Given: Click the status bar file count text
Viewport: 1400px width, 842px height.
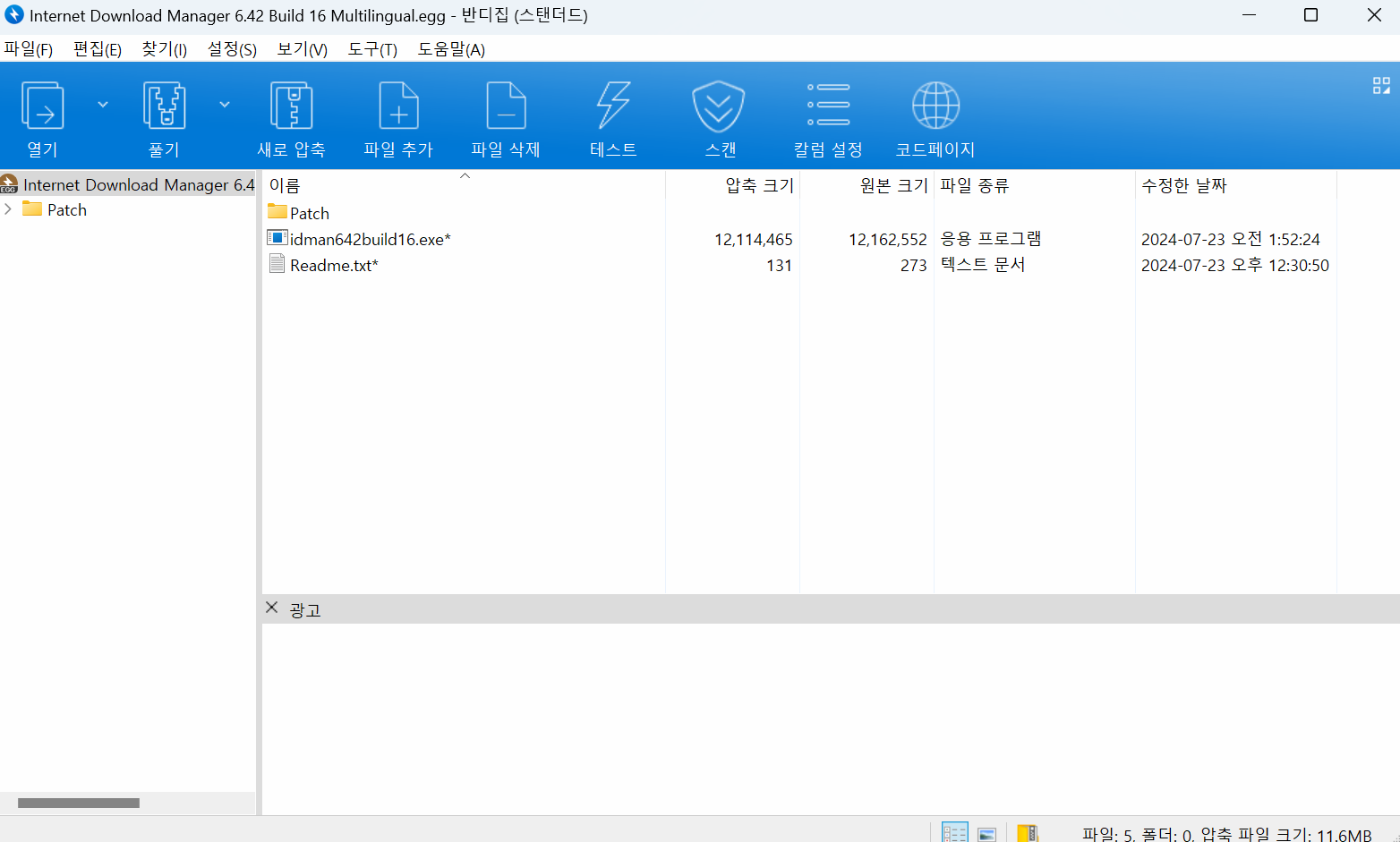Looking at the screenshot, I should coord(1226,834).
